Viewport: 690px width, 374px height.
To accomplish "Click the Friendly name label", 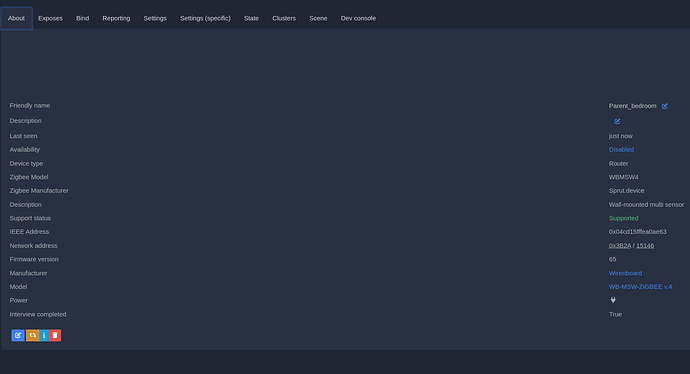I will [30, 106].
